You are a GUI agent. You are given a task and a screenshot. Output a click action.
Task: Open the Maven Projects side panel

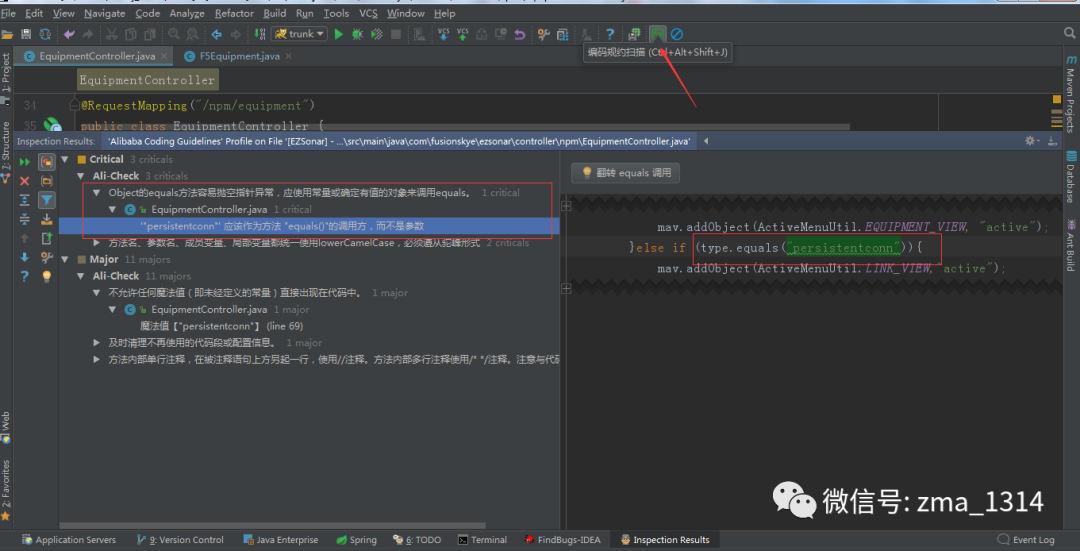1070,94
